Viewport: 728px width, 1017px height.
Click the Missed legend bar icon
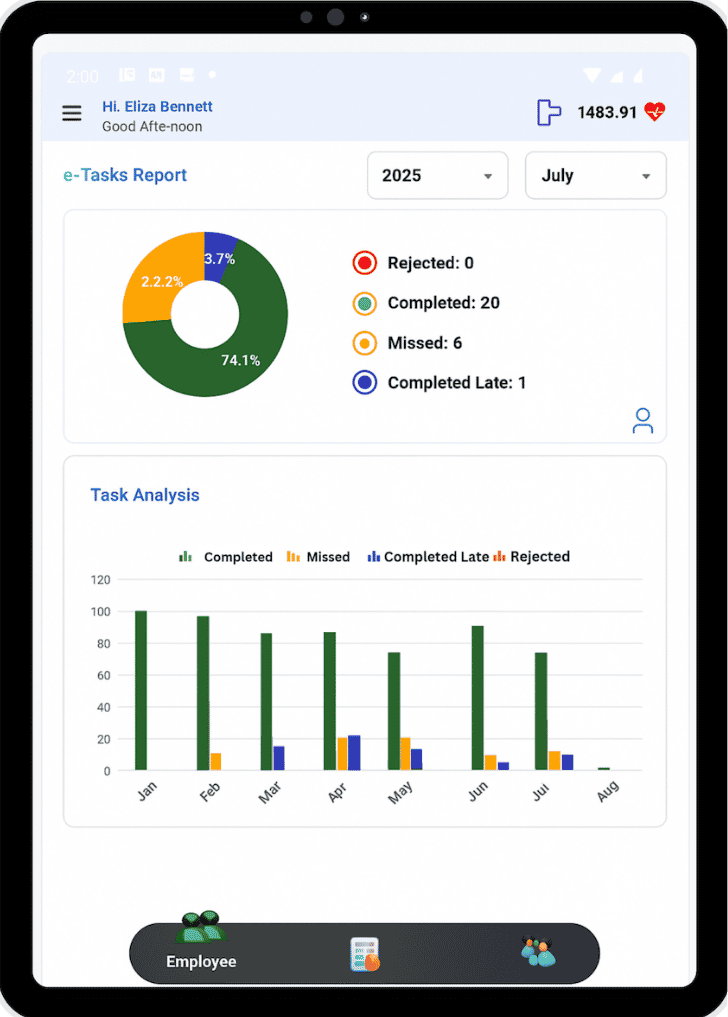pyautogui.click(x=293, y=556)
